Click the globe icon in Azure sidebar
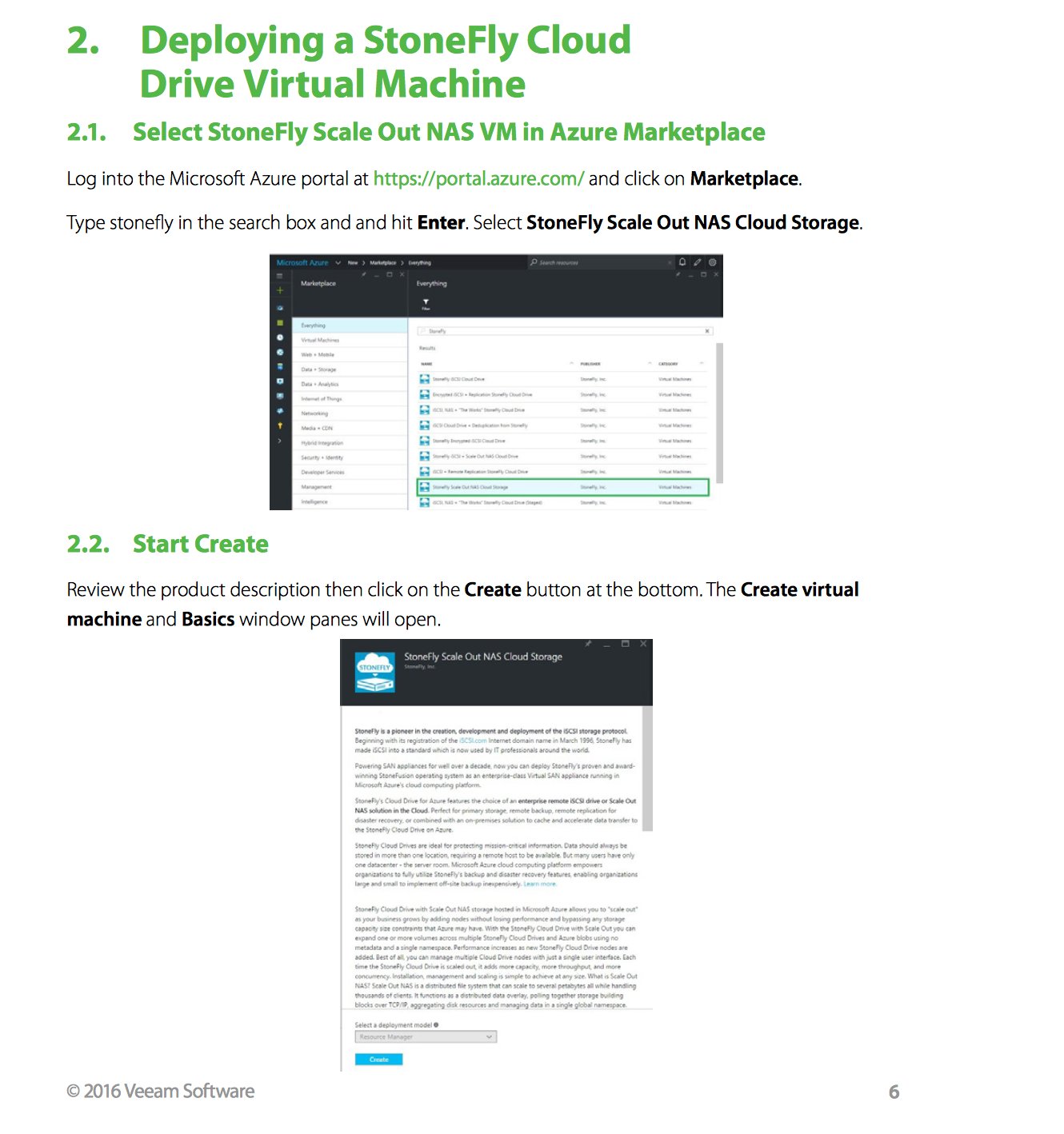 click(280, 352)
